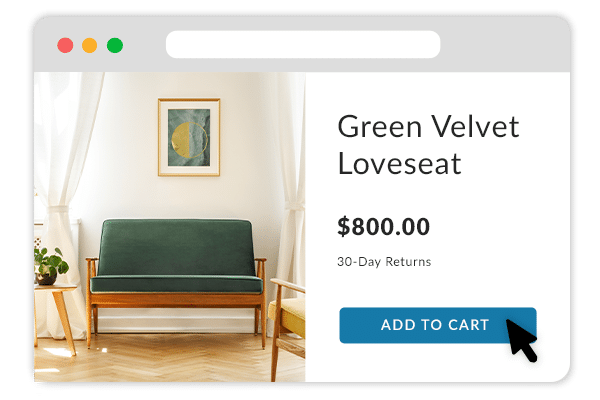Click the red close window dot
The image size is (600, 400).
click(65, 45)
